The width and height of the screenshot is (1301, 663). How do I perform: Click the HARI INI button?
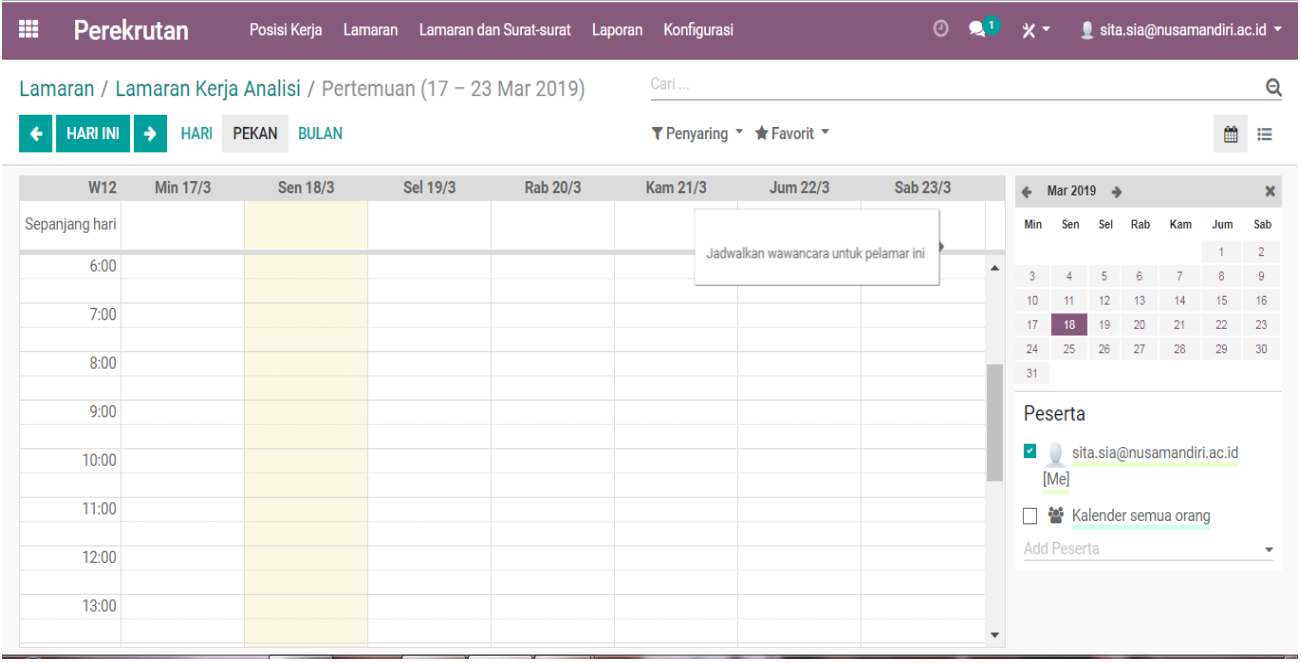point(92,133)
